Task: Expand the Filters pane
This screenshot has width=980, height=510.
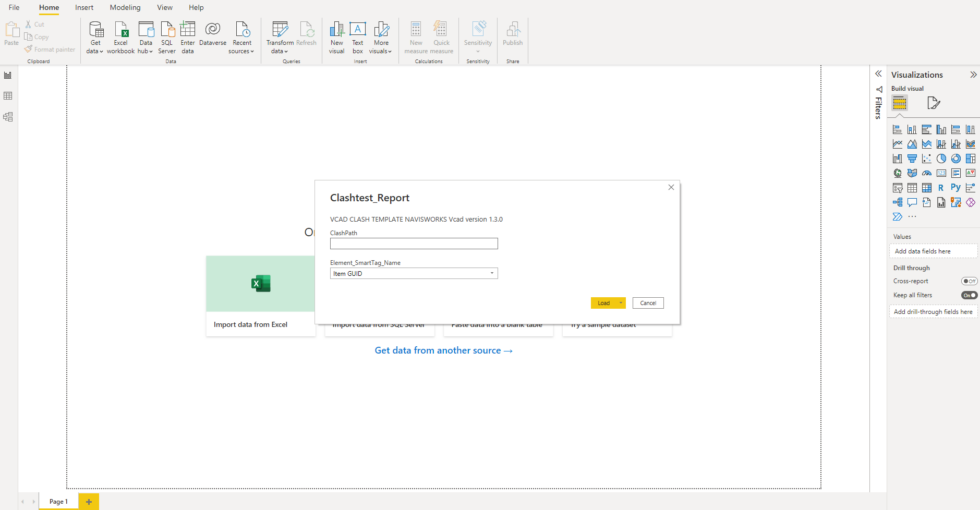Action: [878, 74]
